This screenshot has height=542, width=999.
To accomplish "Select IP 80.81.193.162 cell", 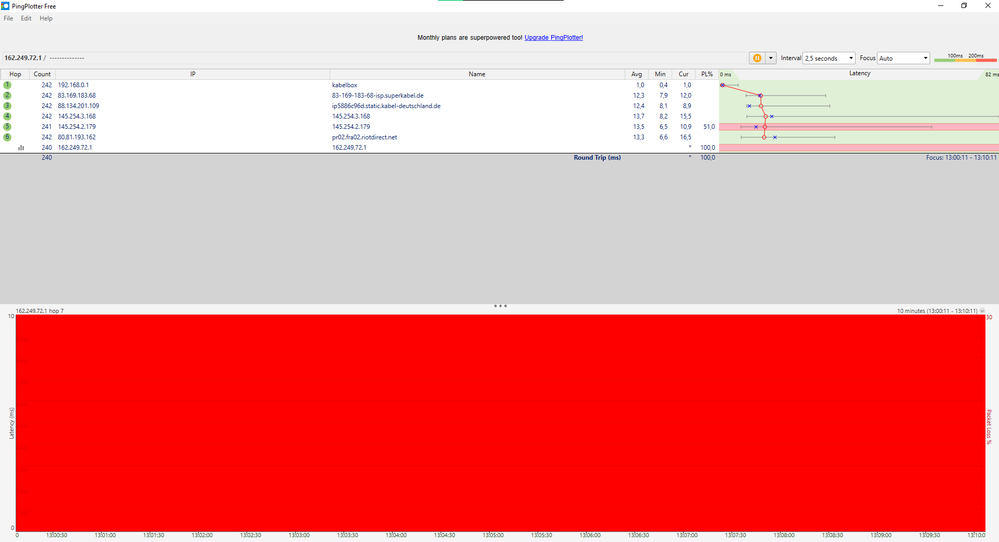I will click(x=76, y=137).
